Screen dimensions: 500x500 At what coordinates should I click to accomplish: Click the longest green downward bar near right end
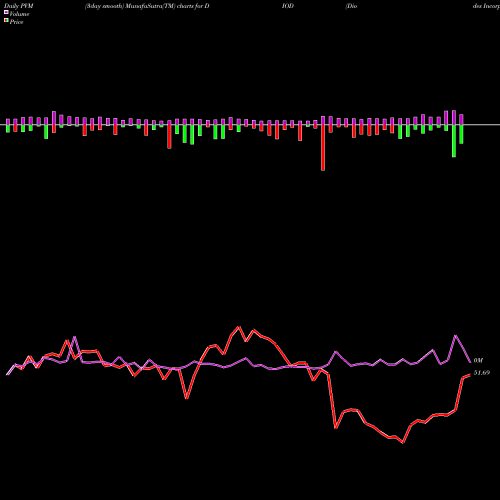(454, 141)
